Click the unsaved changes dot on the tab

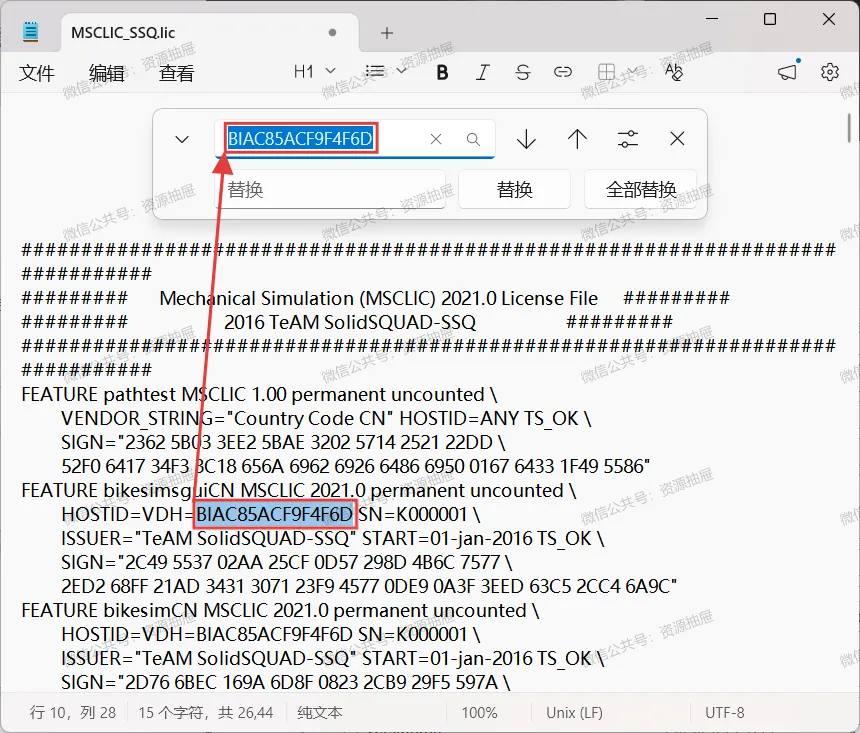pos(332,32)
